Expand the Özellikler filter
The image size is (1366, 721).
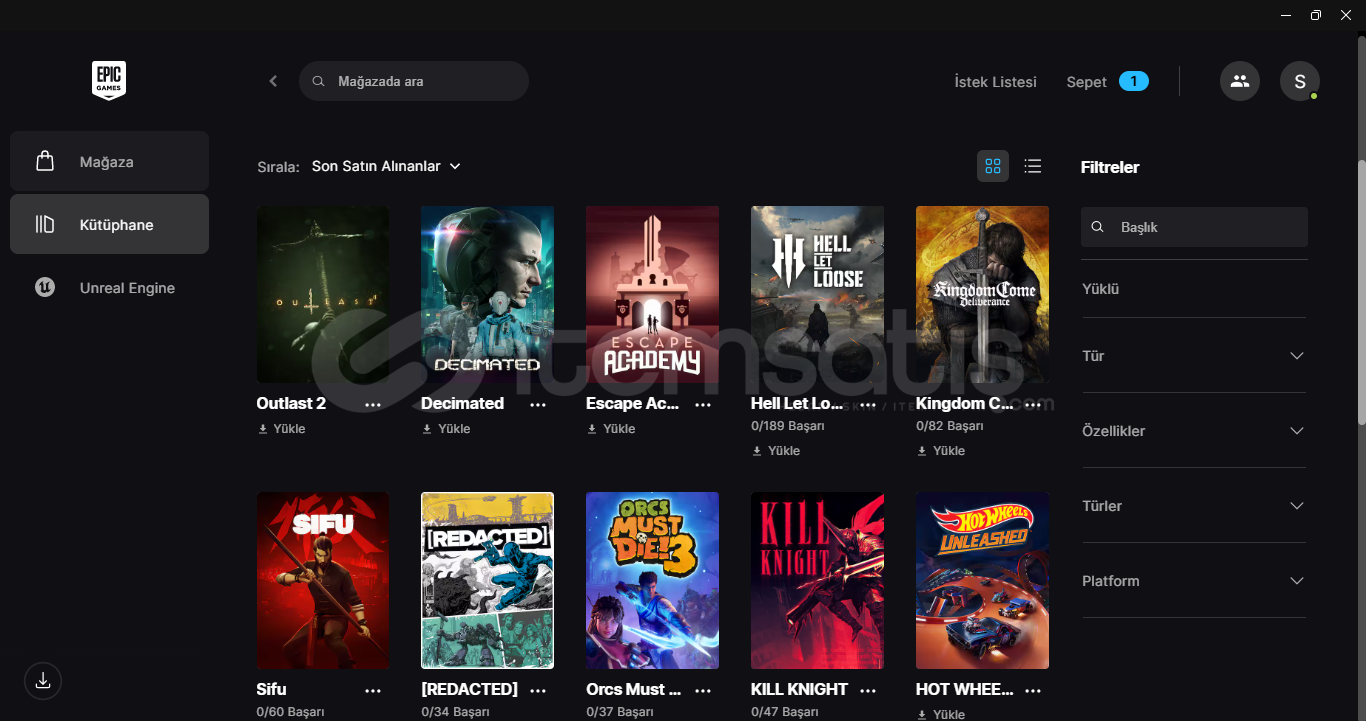(1194, 431)
